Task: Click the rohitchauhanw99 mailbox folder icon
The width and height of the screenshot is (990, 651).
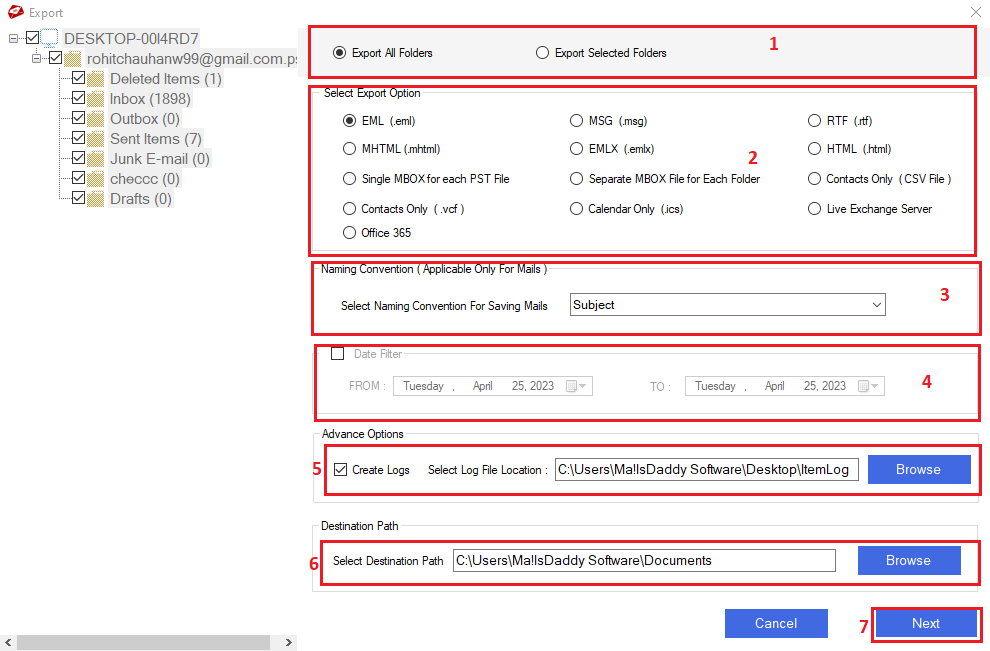Action: pyautogui.click(x=73, y=59)
